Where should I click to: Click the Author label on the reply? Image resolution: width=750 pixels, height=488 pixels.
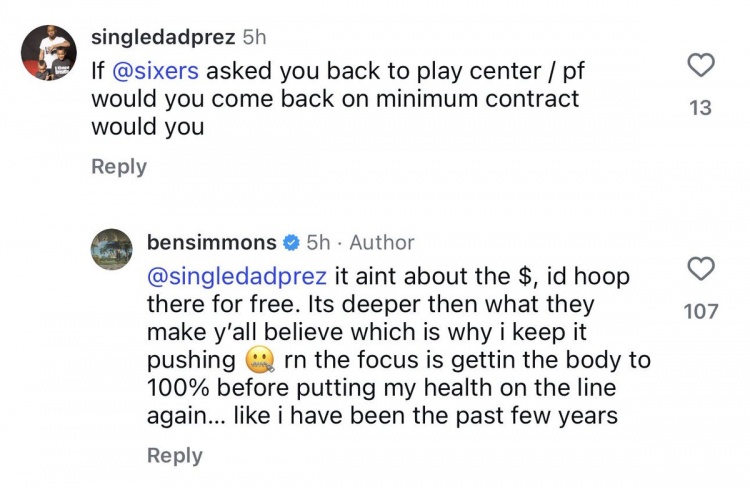point(381,242)
